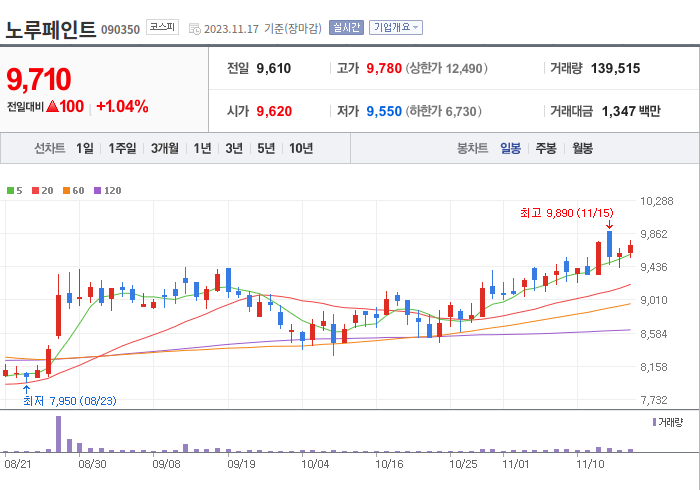Select the 1일 line chart tab
Viewport: 700px width, 490px height.
coord(84,148)
